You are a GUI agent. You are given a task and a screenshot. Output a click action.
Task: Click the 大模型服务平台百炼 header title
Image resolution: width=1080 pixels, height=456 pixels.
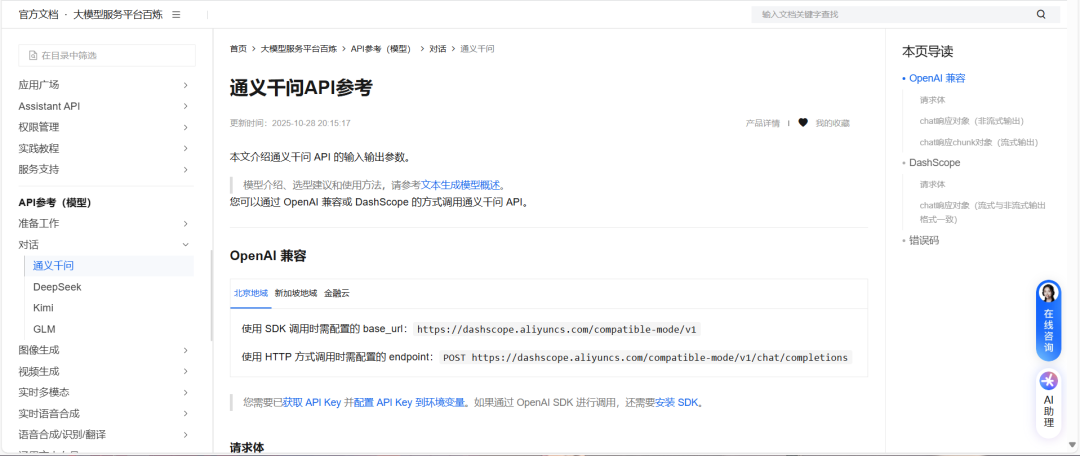point(116,14)
